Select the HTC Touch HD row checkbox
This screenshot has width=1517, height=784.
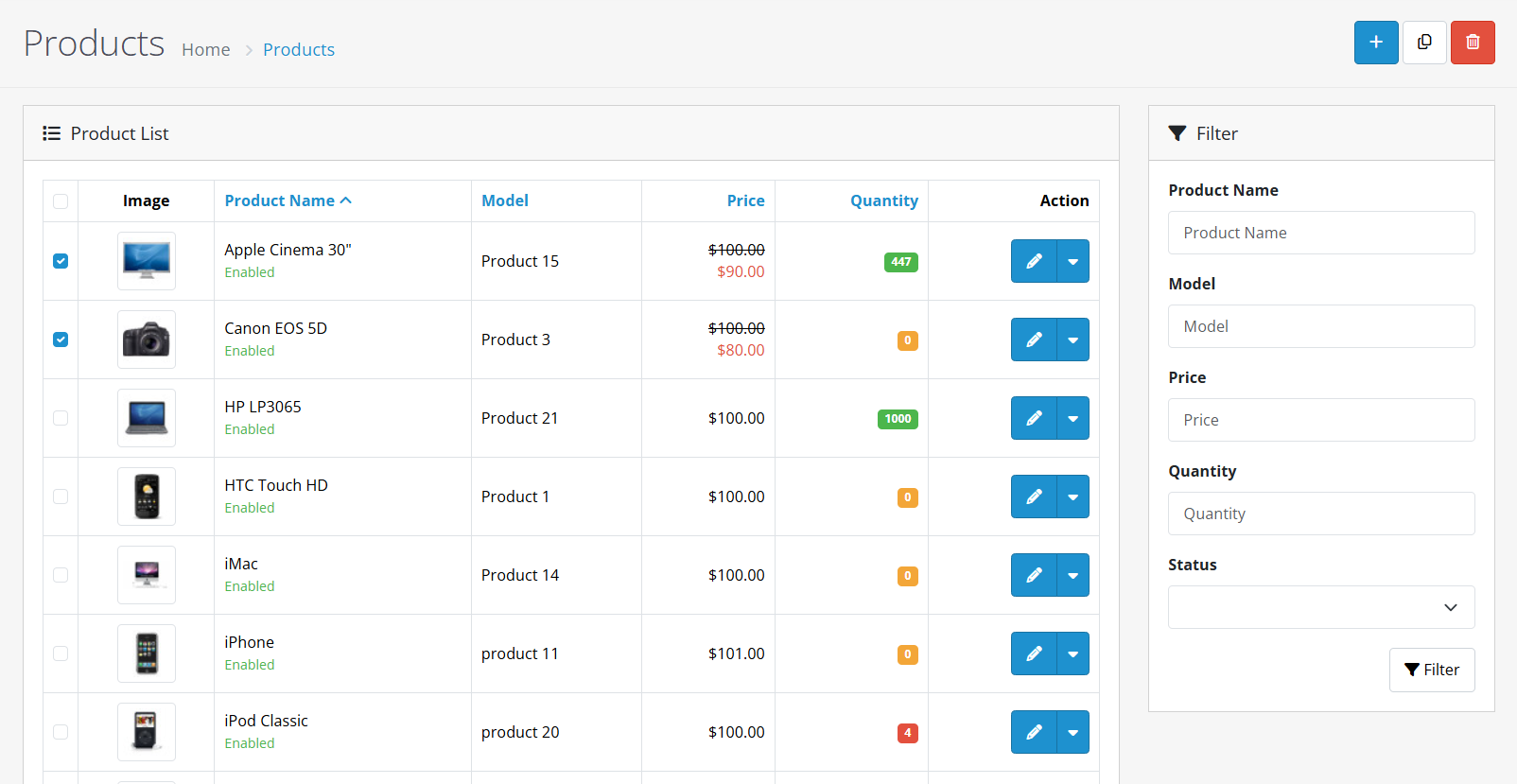point(61,497)
